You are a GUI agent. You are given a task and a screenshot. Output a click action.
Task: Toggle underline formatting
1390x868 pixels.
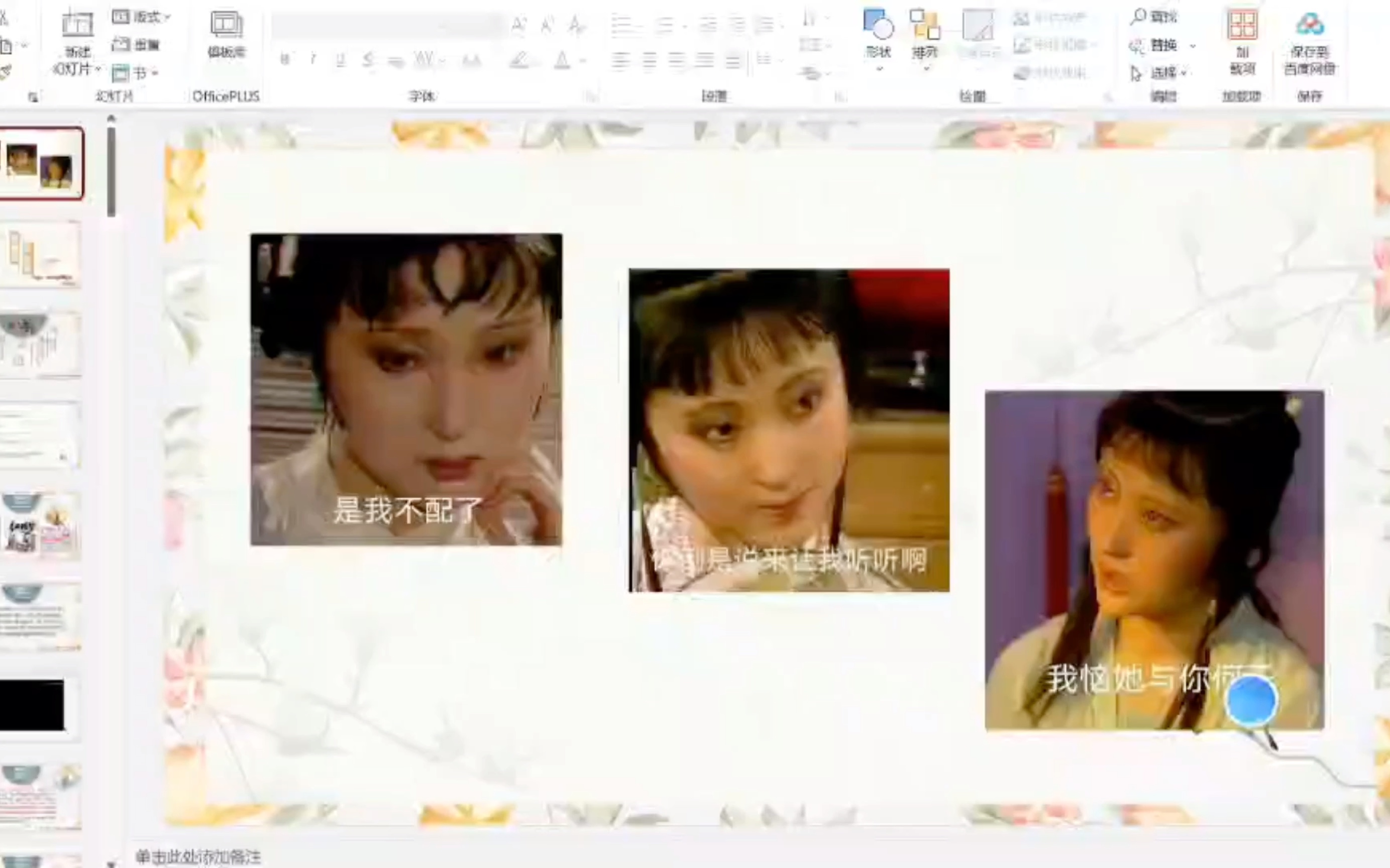(x=340, y=60)
